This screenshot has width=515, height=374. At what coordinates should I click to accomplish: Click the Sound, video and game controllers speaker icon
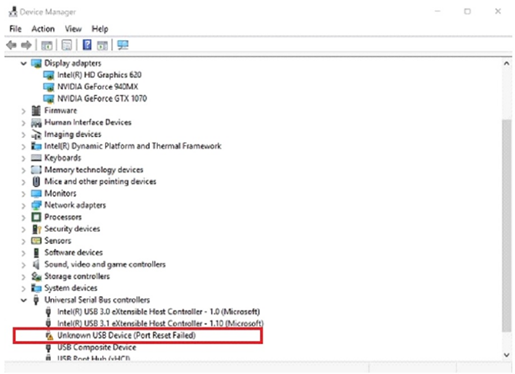pos(36,265)
